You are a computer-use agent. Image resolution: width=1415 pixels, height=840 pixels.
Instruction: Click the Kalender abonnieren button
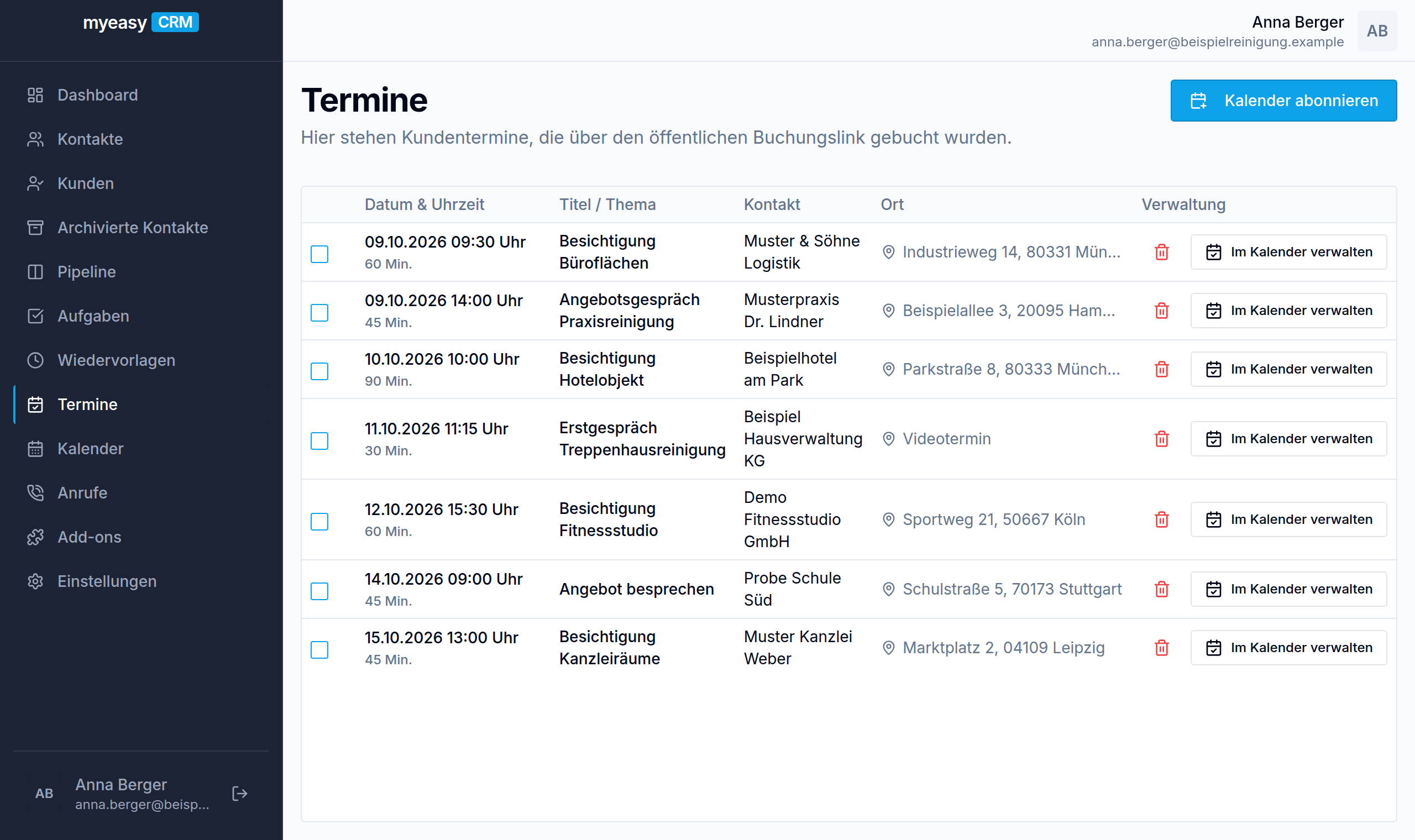coord(1283,101)
